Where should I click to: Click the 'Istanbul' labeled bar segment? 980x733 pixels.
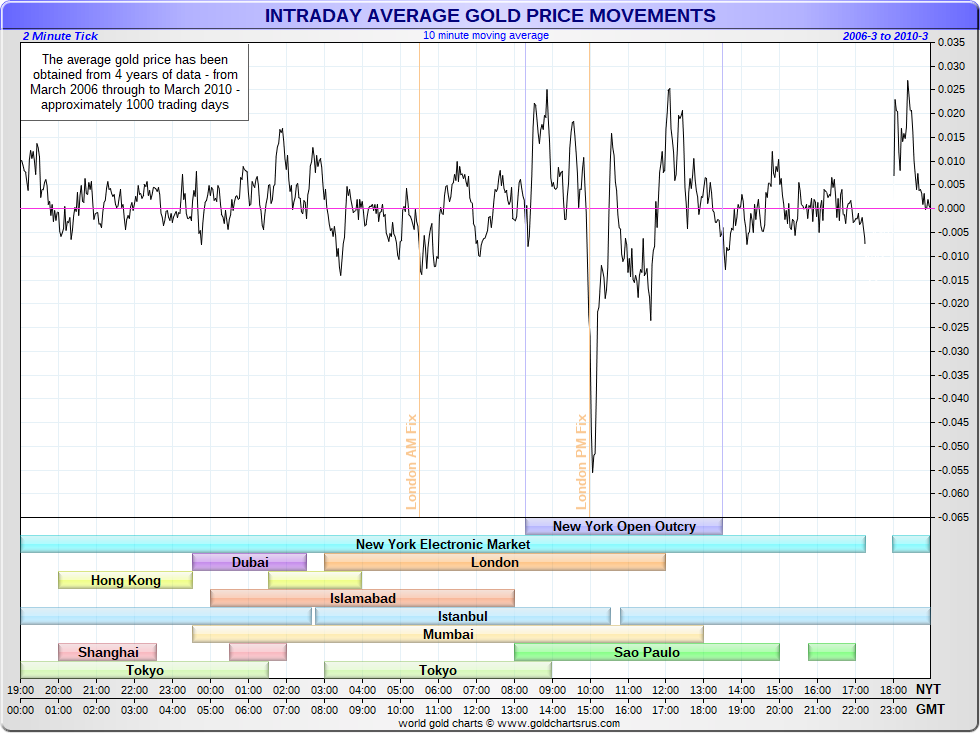(462, 617)
